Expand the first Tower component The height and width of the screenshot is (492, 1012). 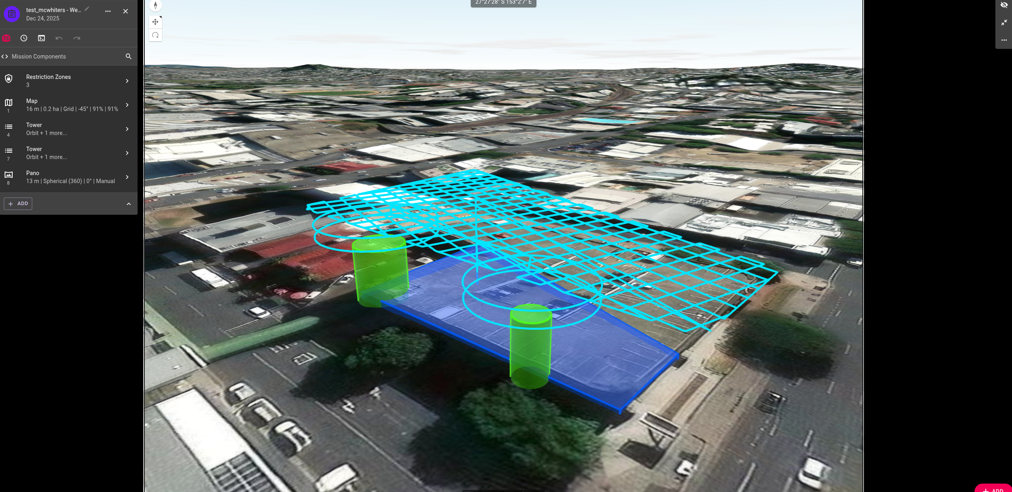pyautogui.click(x=127, y=129)
